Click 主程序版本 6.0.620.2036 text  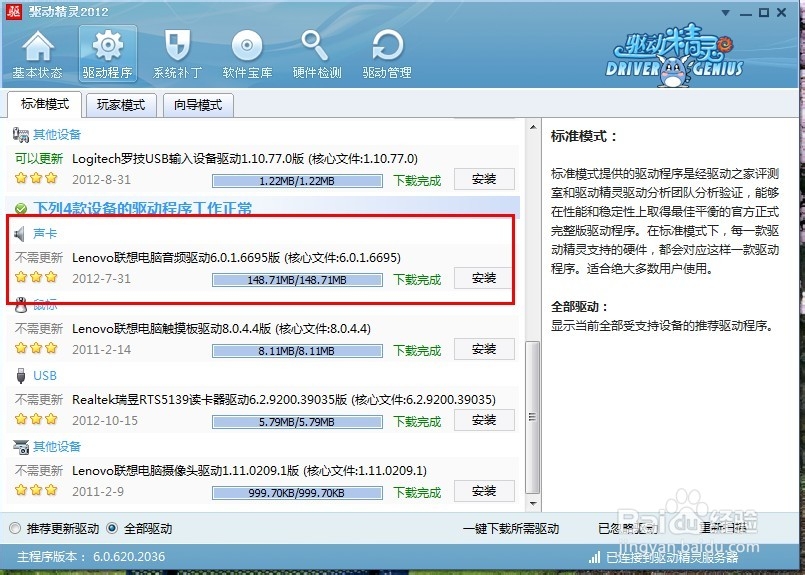point(91,557)
